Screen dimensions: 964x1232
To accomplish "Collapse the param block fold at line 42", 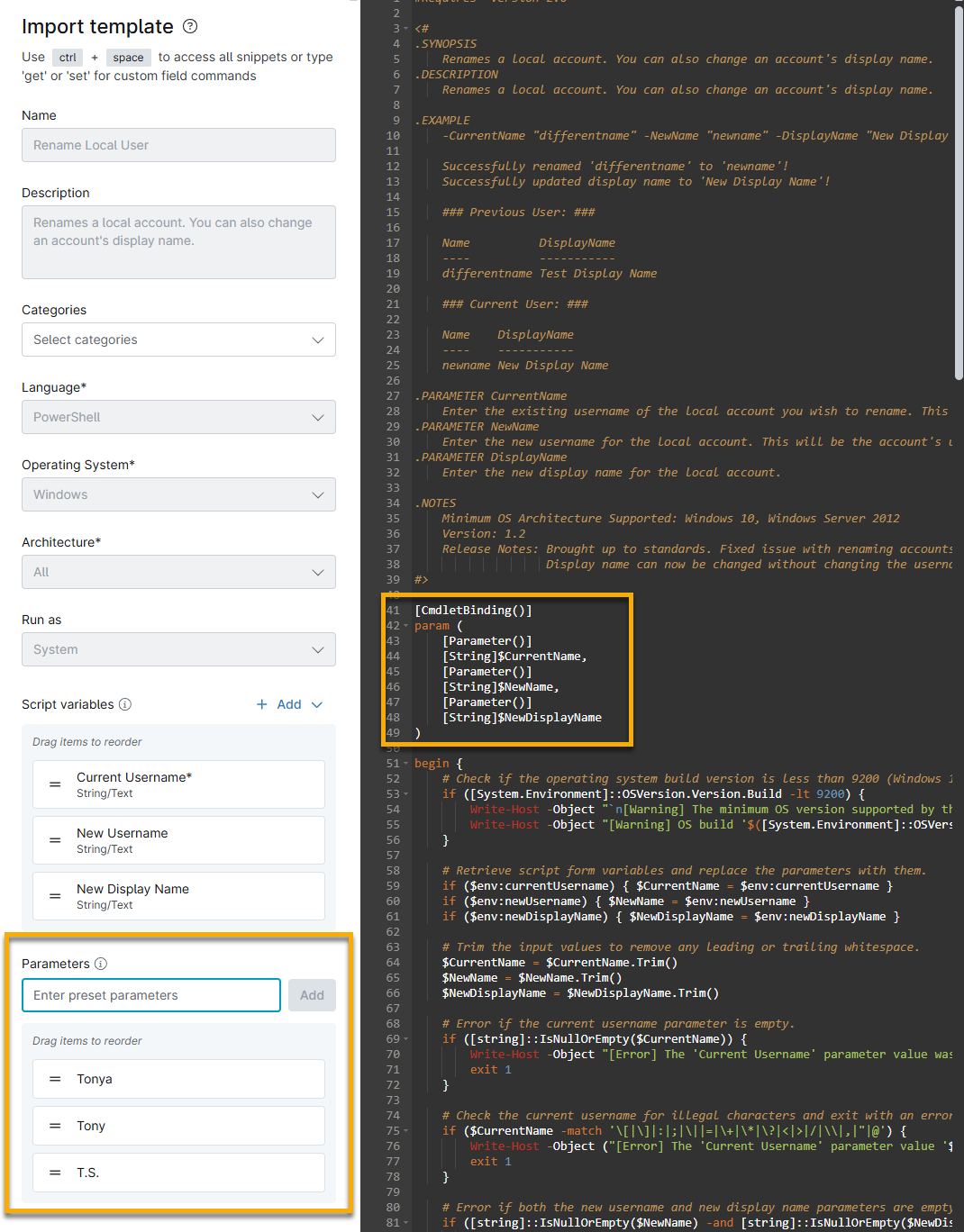I will tap(406, 626).
